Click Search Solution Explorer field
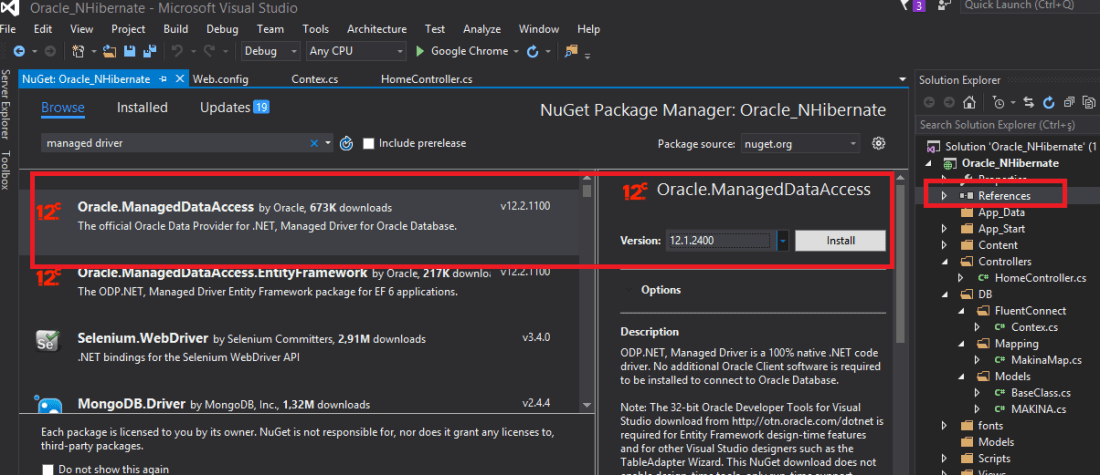This screenshot has height=475, width=1100. coord(1007,125)
